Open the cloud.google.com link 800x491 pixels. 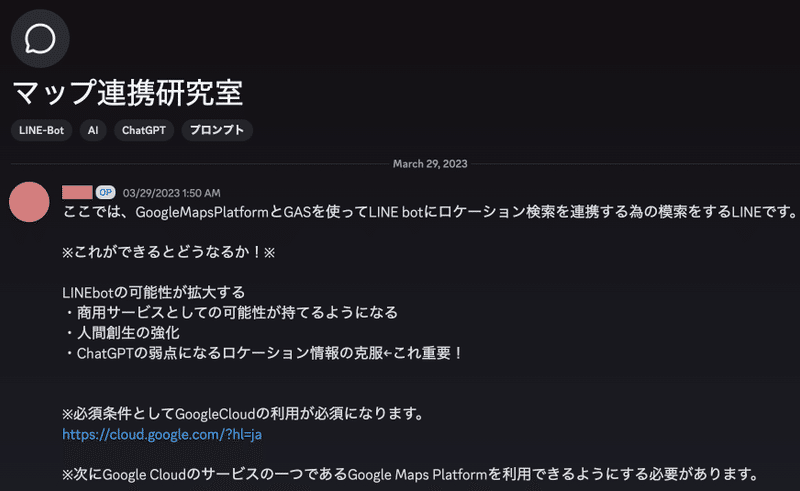coord(162,434)
